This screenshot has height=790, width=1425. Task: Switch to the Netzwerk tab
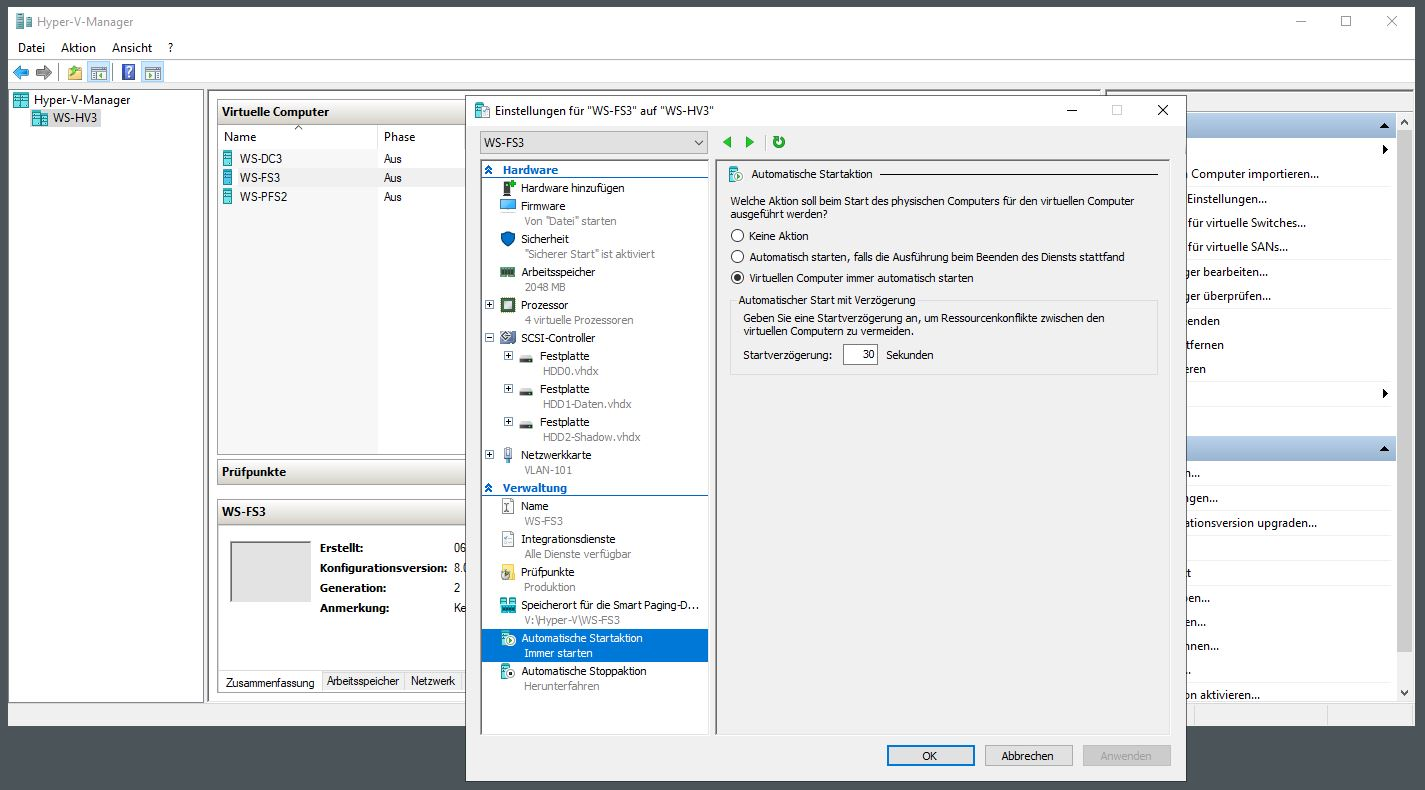(433, 681)
